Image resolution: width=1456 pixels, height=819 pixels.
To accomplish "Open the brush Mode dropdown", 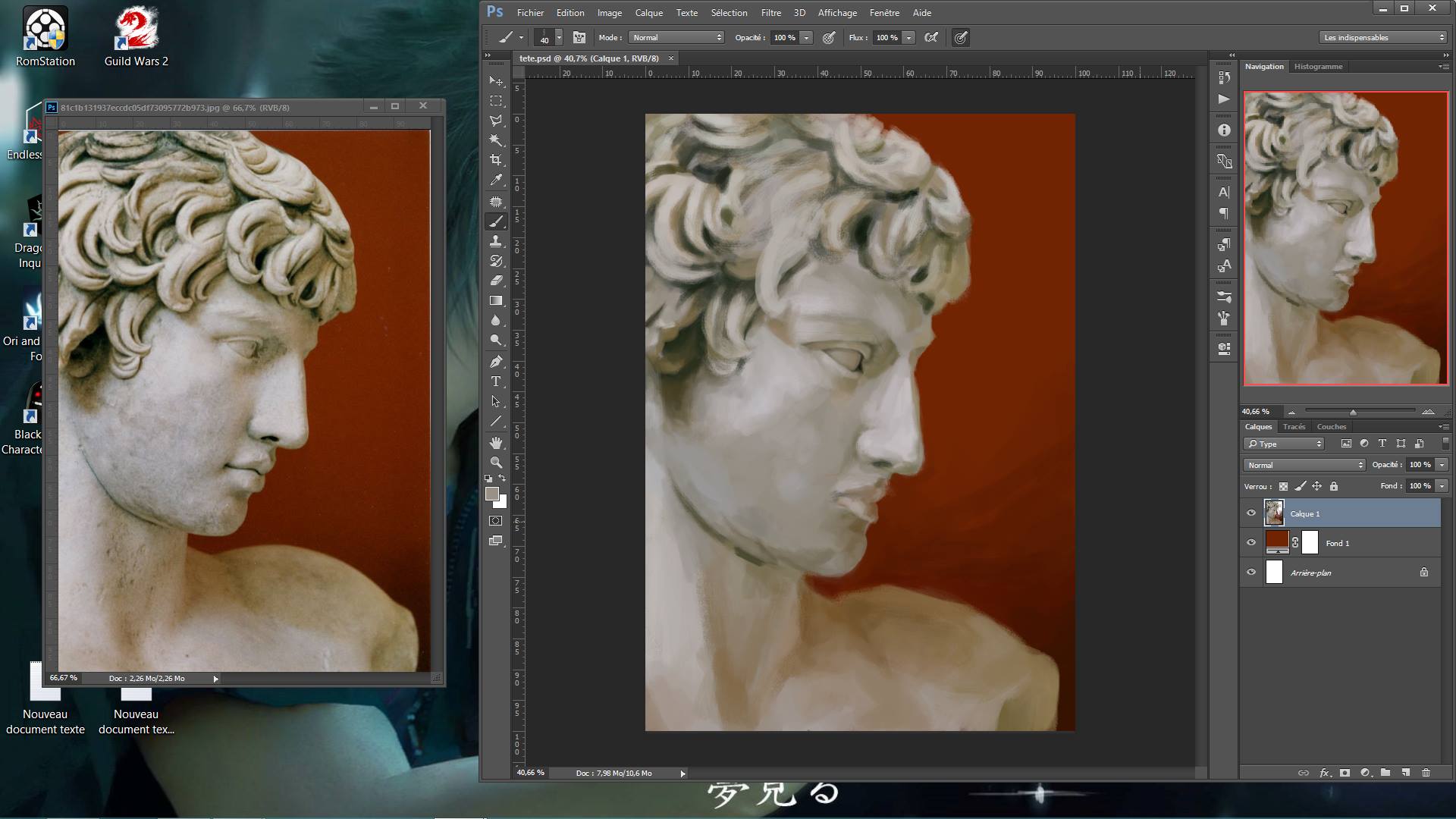I will (676, 37).
